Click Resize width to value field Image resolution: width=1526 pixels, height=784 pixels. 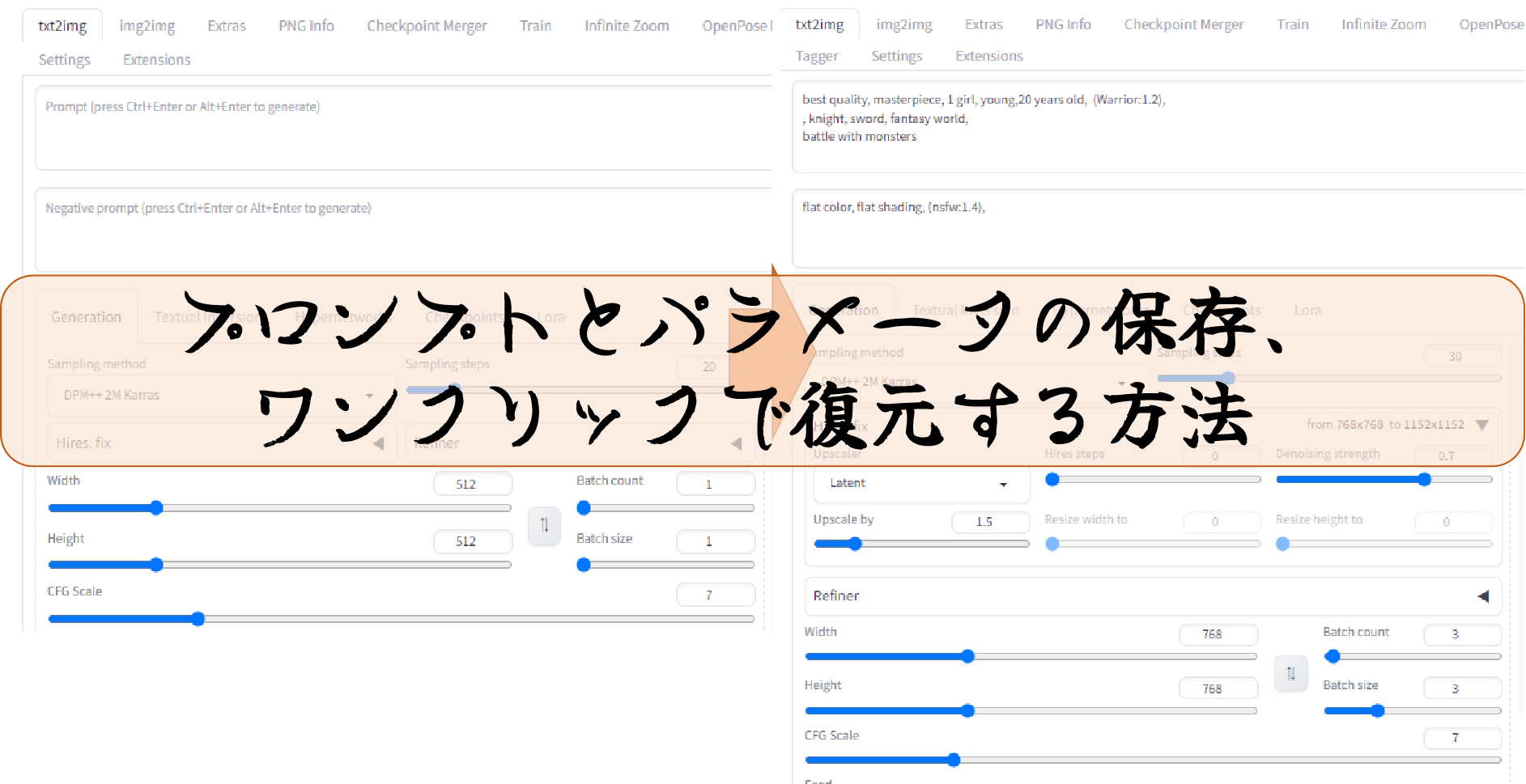pyautogui.click(x=1222, y=522)
